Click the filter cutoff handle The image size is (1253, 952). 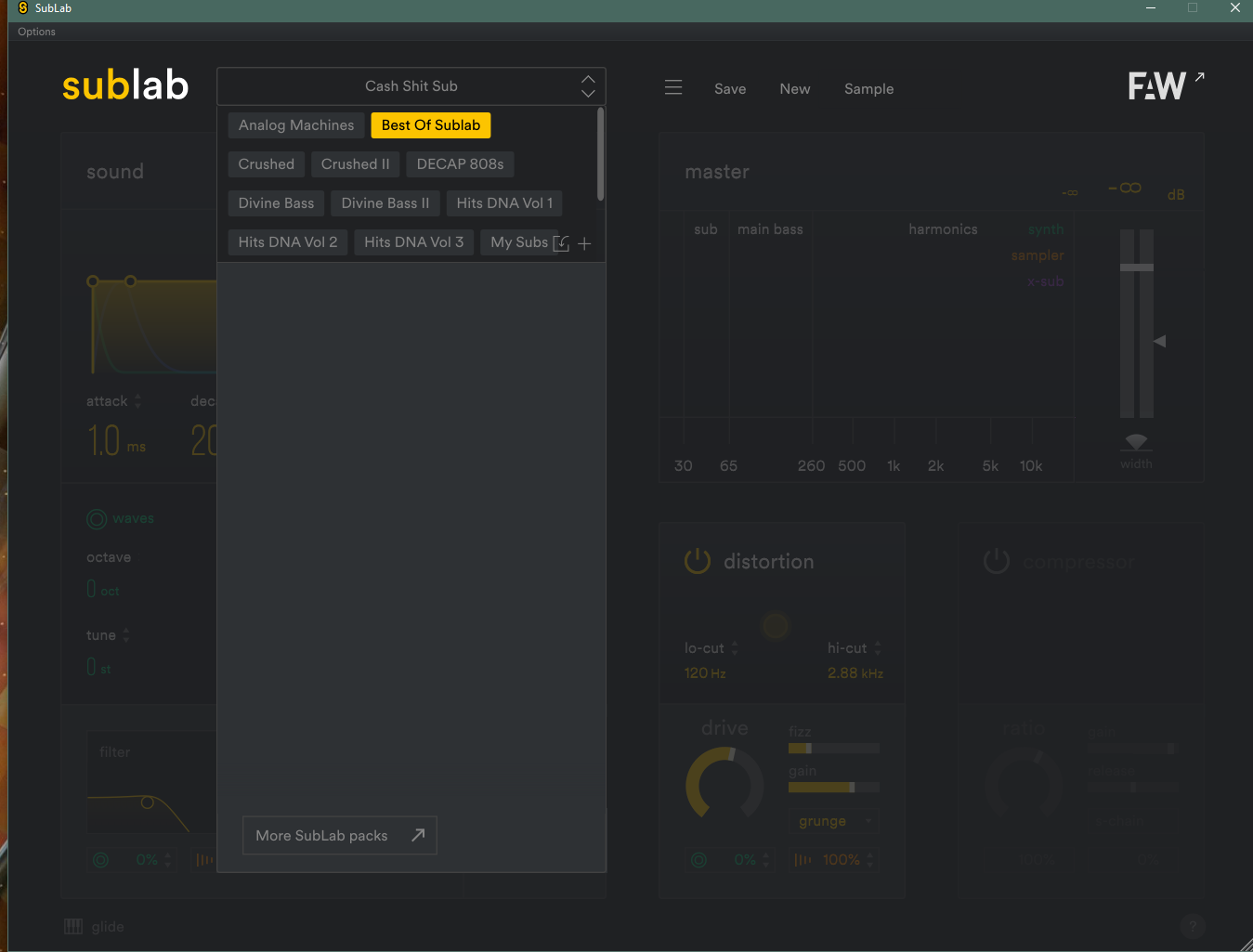click(x=147, y=802)
